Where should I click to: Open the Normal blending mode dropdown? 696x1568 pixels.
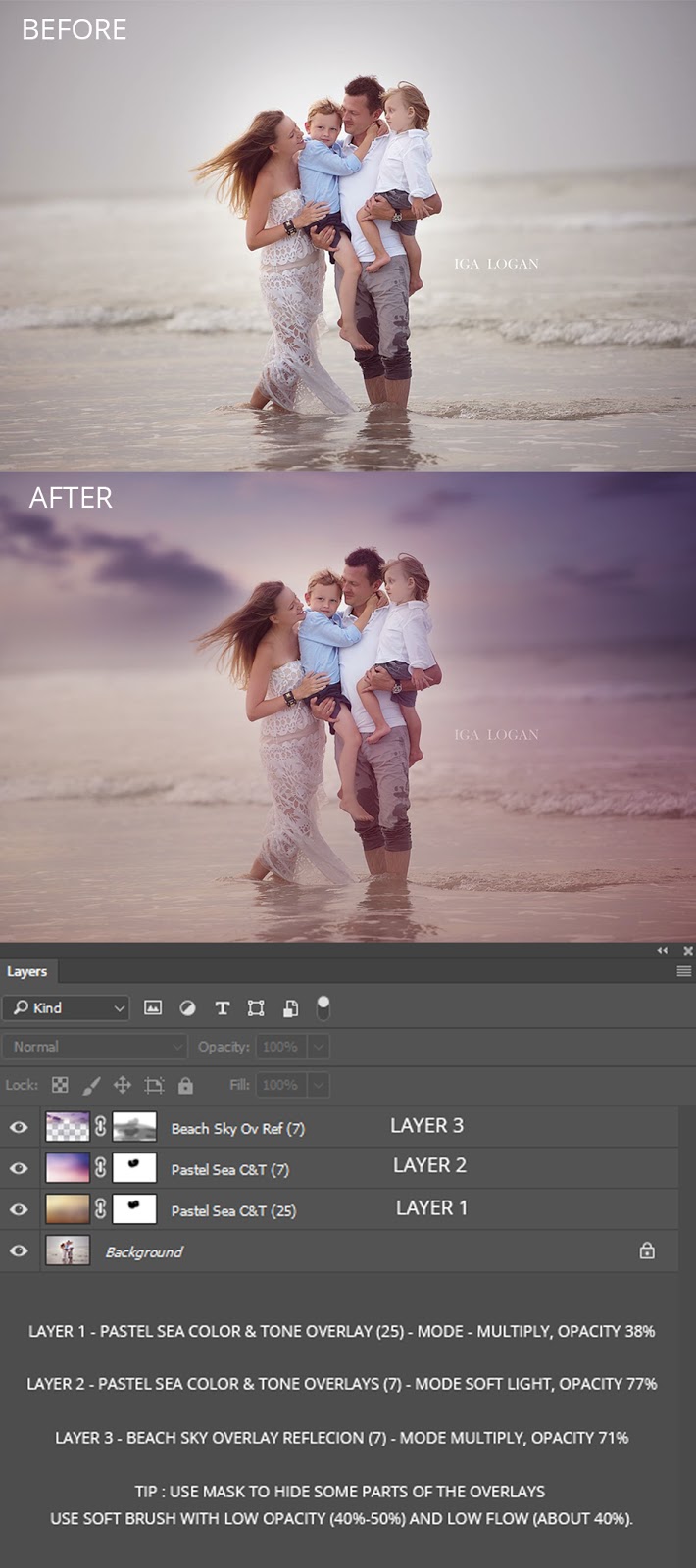pos(94,1047)
